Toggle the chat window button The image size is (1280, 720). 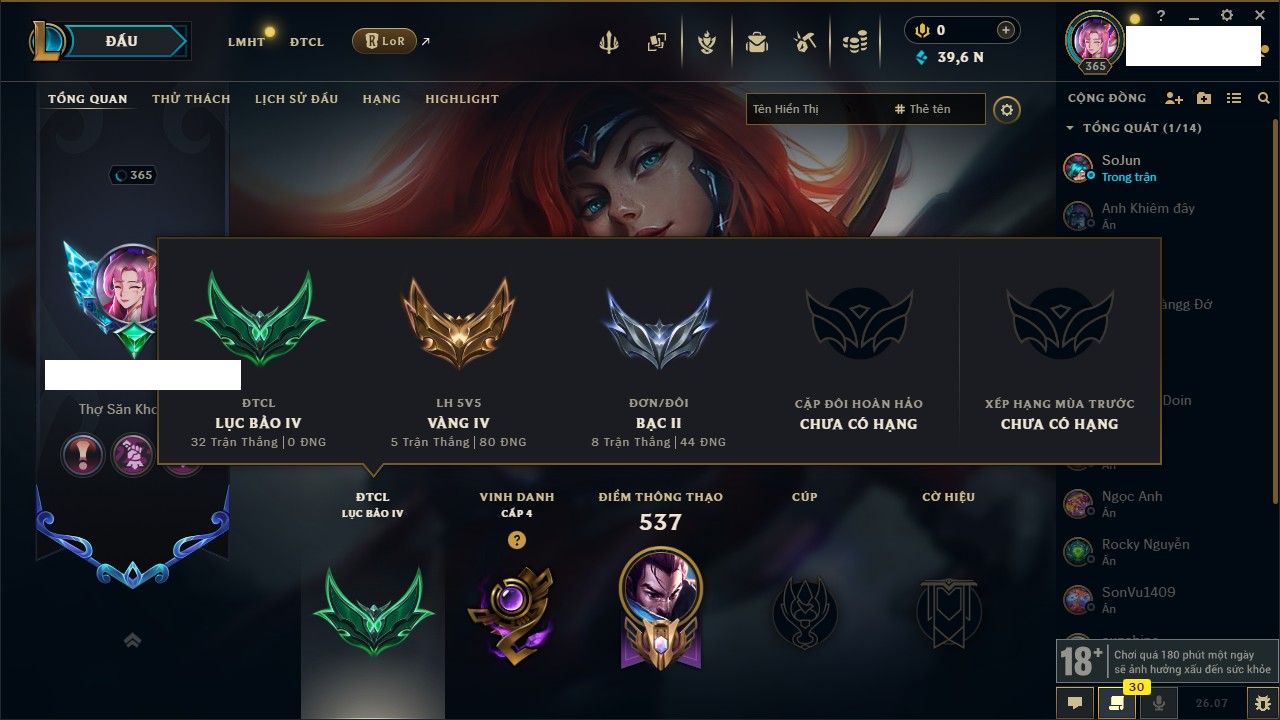point(1074,703)
